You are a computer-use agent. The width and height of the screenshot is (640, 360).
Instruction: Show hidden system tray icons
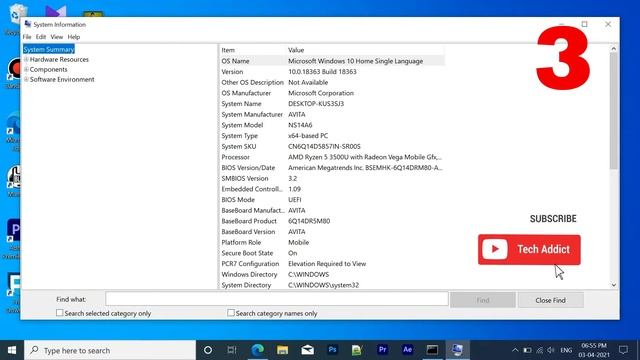click(515, 350)
